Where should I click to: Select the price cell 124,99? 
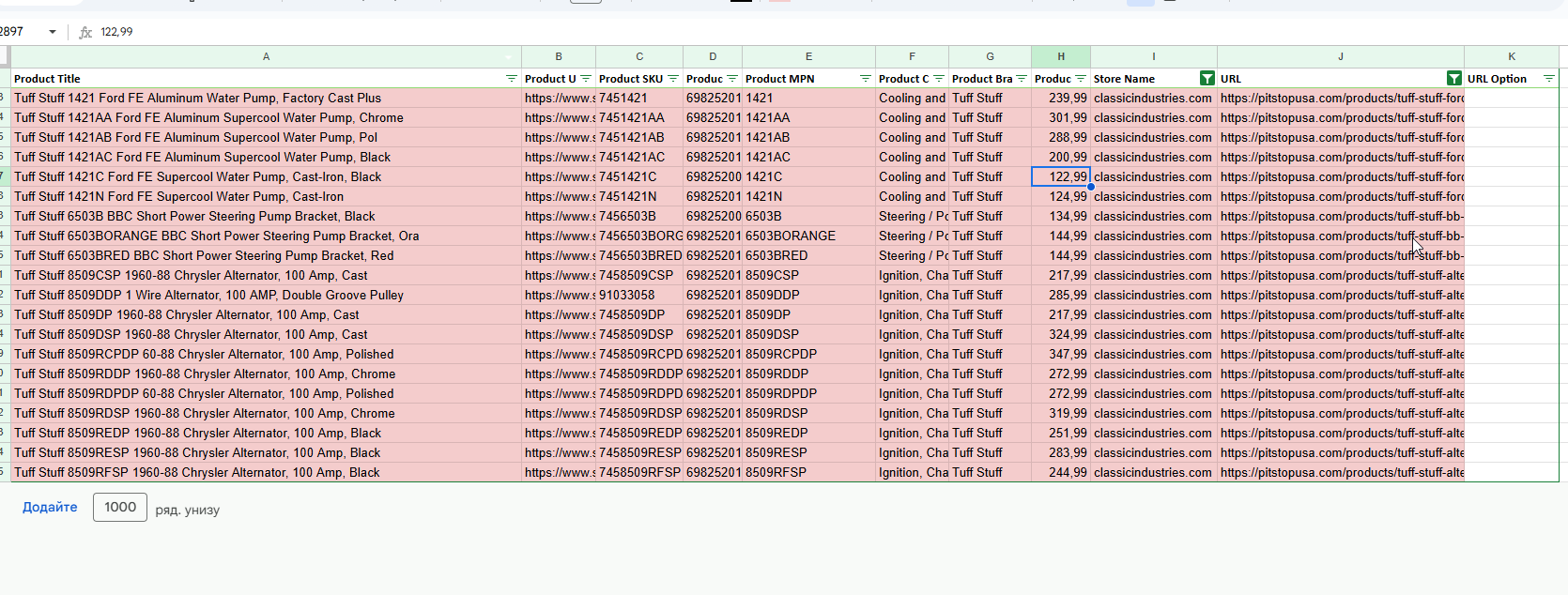[1061, 196]
